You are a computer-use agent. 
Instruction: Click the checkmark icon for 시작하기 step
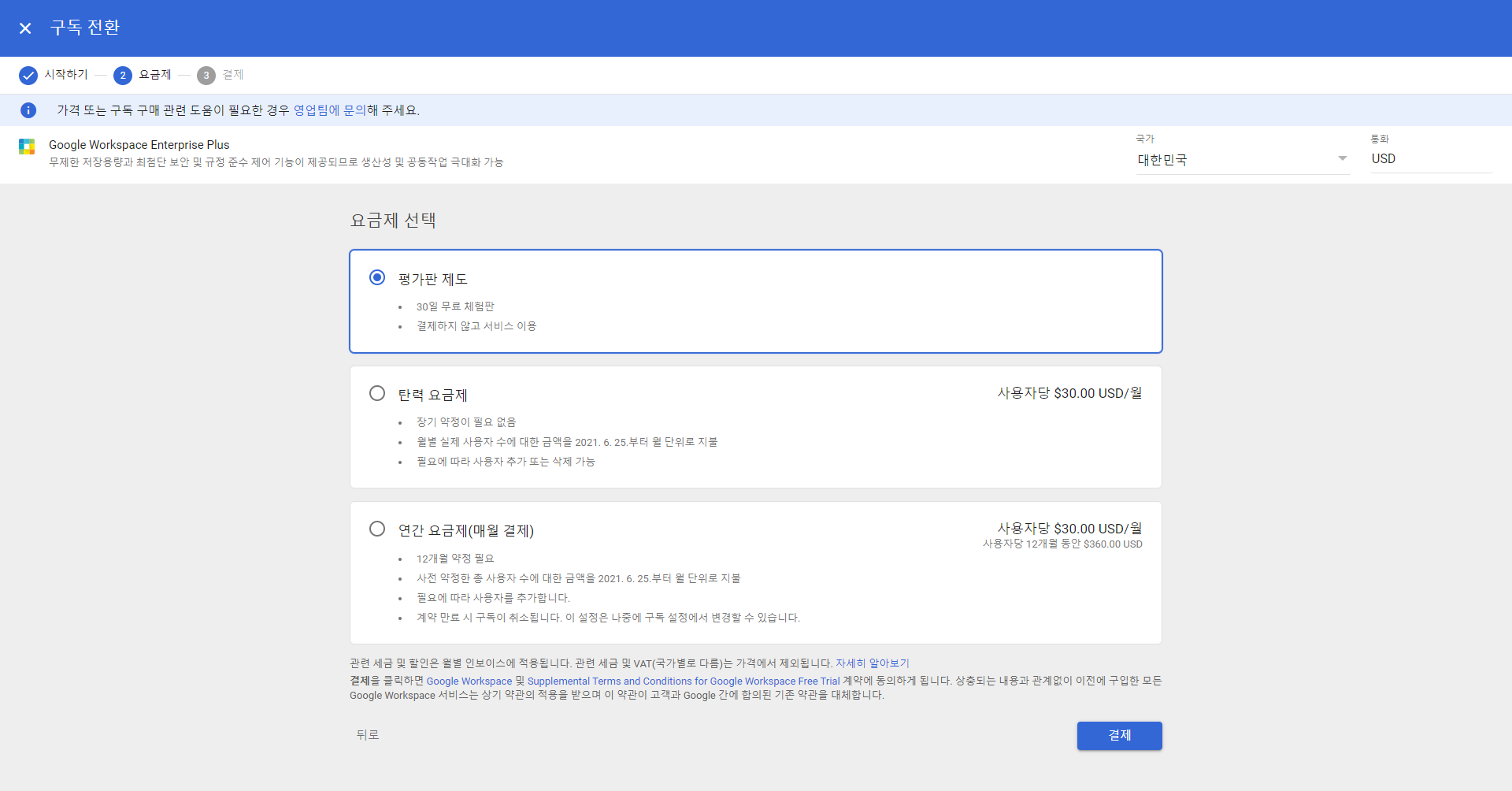pos(28,76)
